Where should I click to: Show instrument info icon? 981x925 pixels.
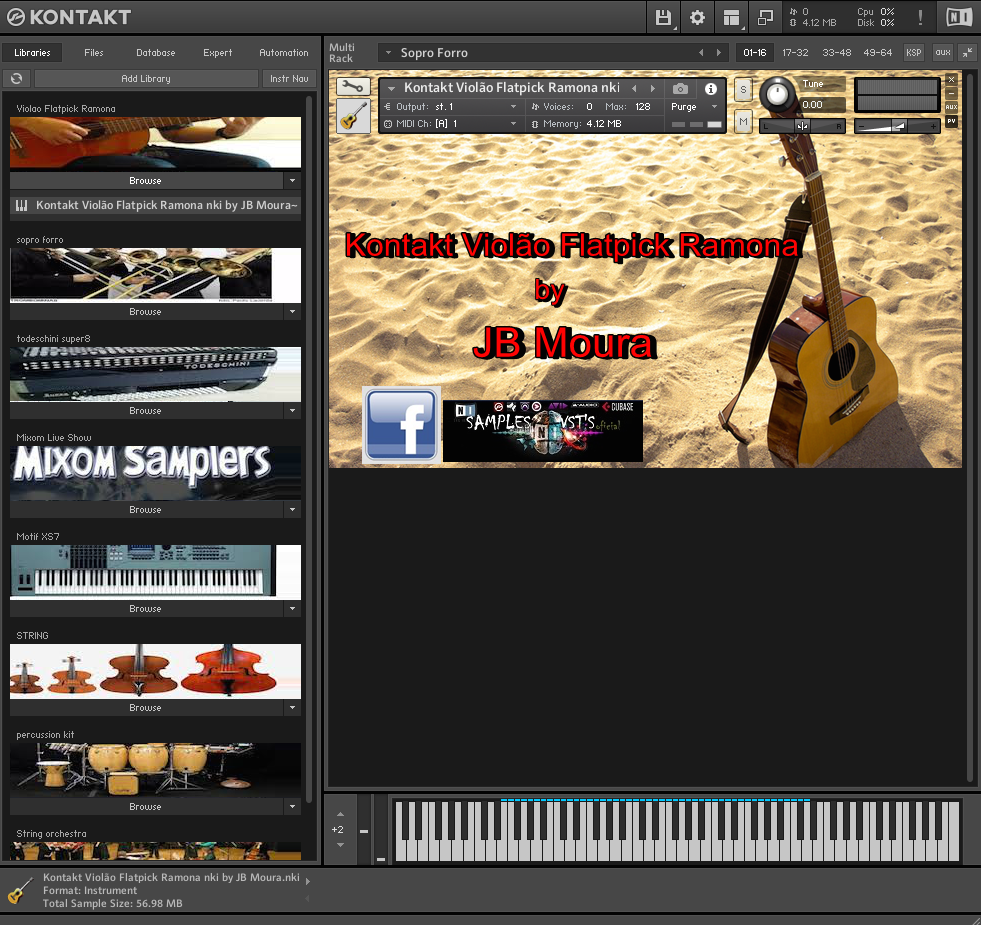711,89
